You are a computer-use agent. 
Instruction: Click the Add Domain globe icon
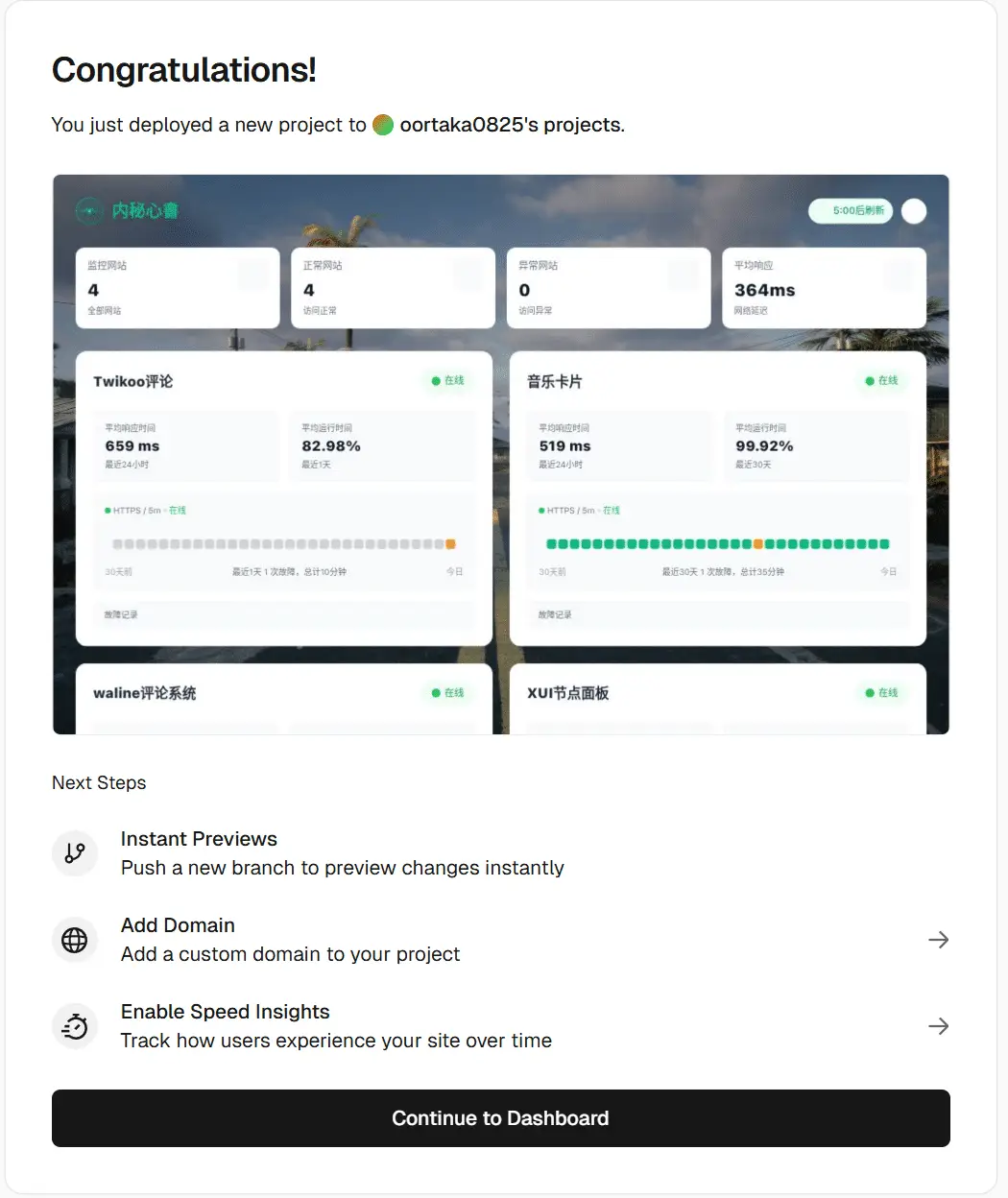pos(75,940)
